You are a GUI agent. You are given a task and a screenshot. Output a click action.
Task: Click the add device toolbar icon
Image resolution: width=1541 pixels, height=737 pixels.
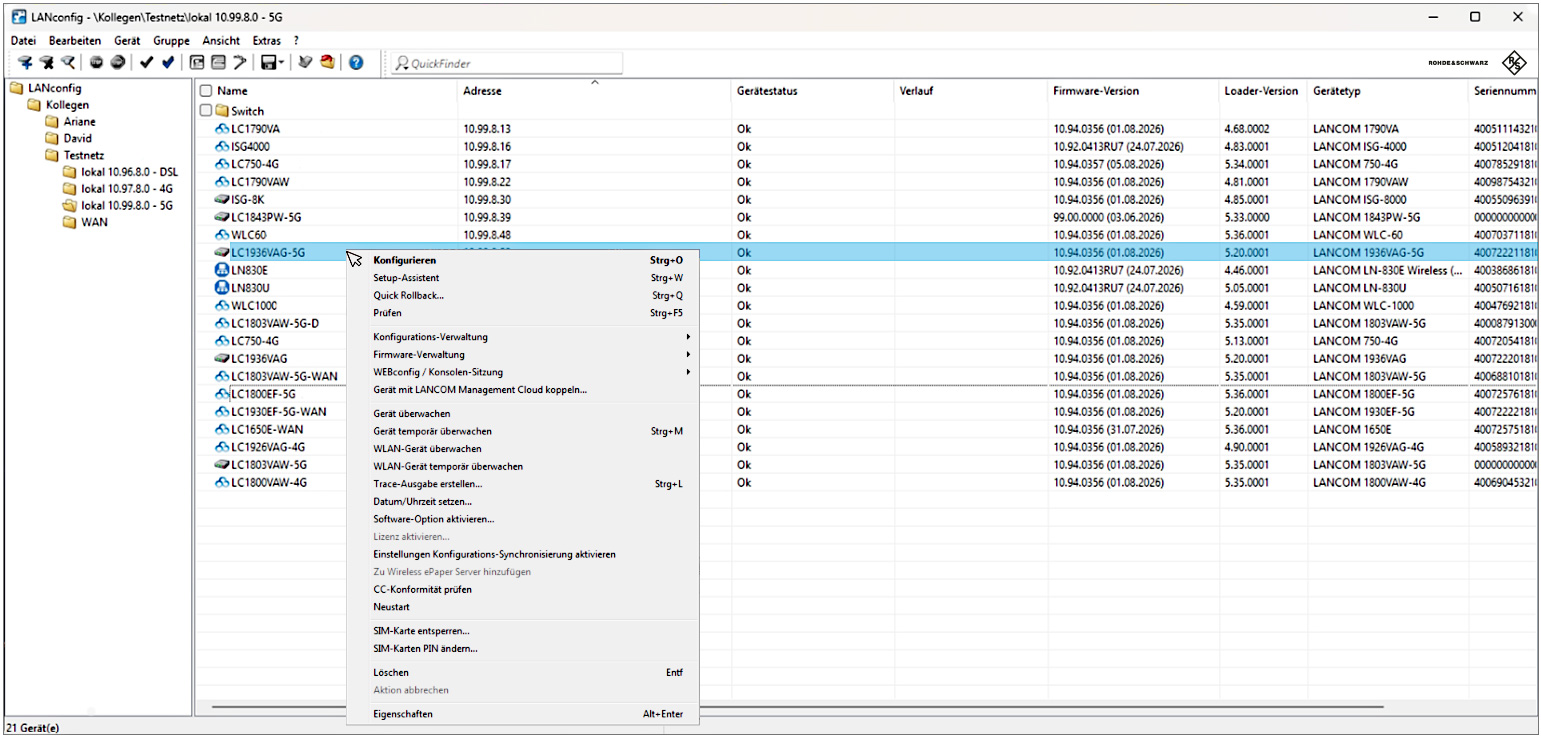(25, 62)
